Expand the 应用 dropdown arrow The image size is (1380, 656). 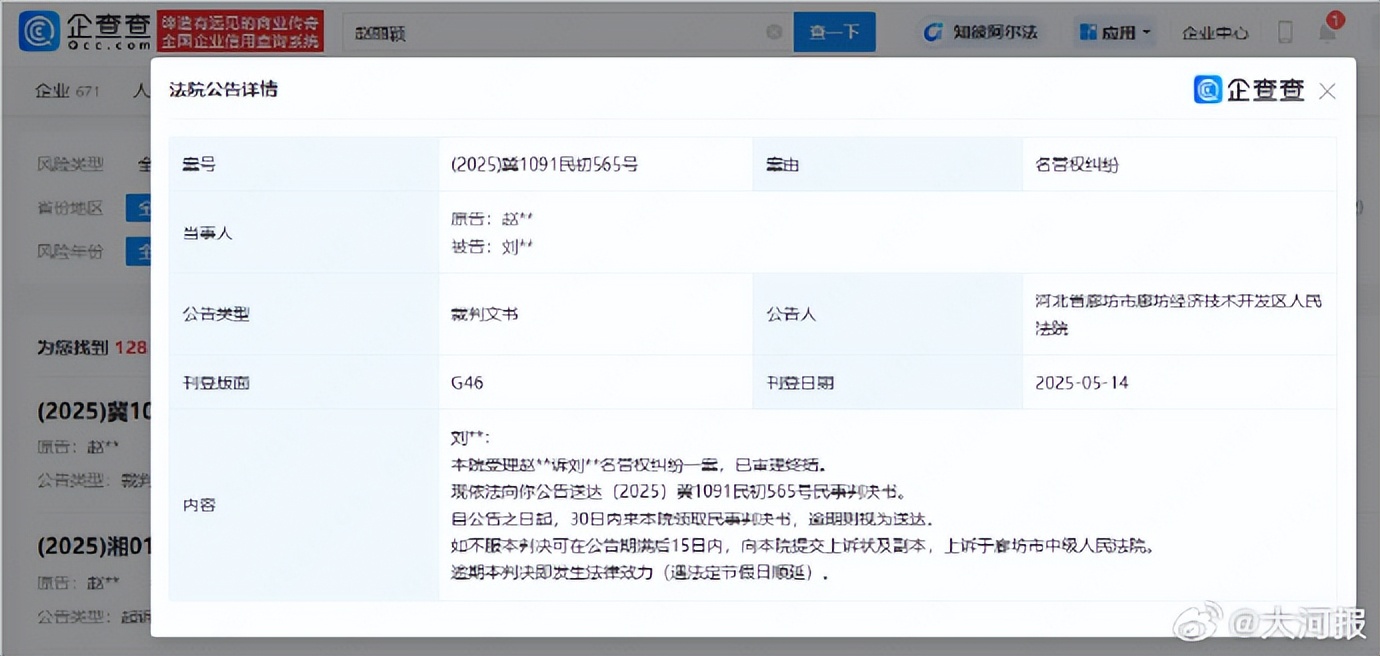coord(1146,32)
